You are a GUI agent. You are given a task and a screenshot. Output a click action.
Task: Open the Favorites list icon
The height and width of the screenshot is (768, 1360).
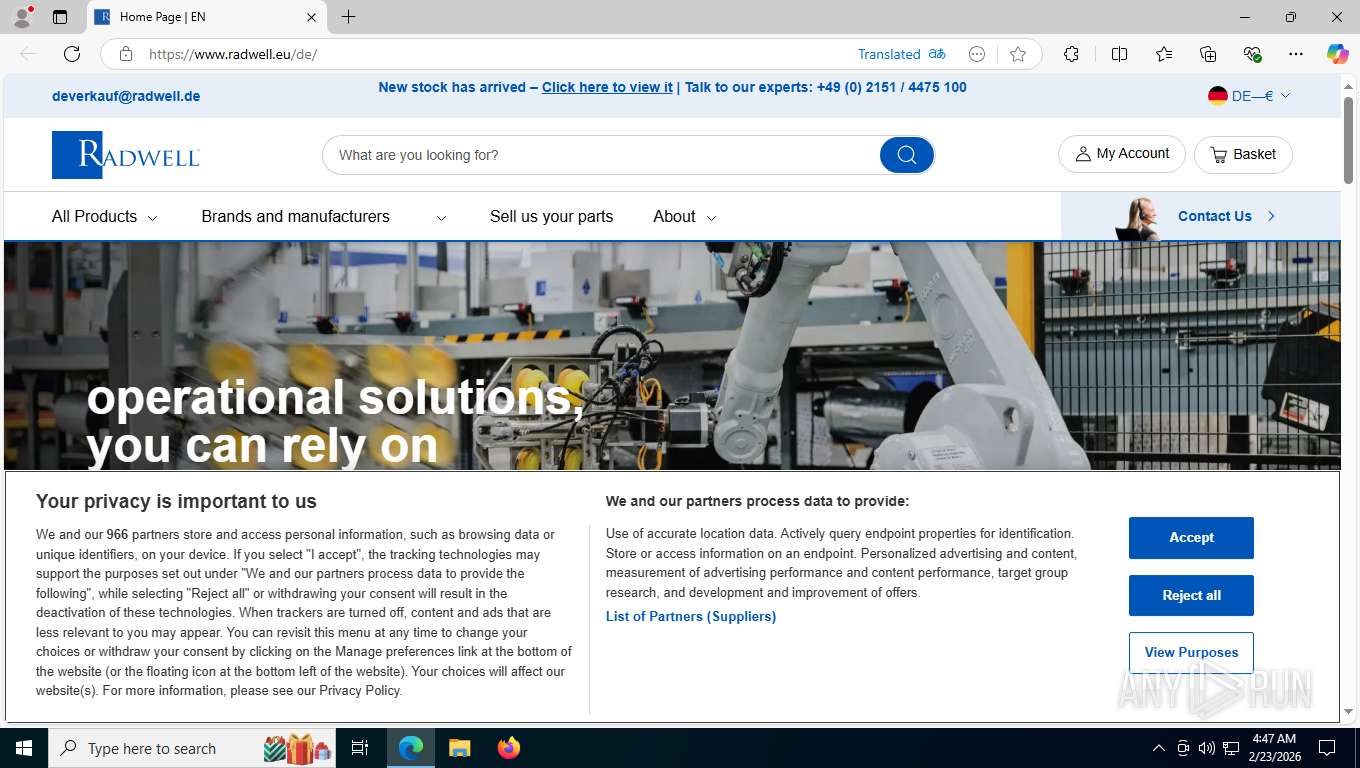(1164, 54)
